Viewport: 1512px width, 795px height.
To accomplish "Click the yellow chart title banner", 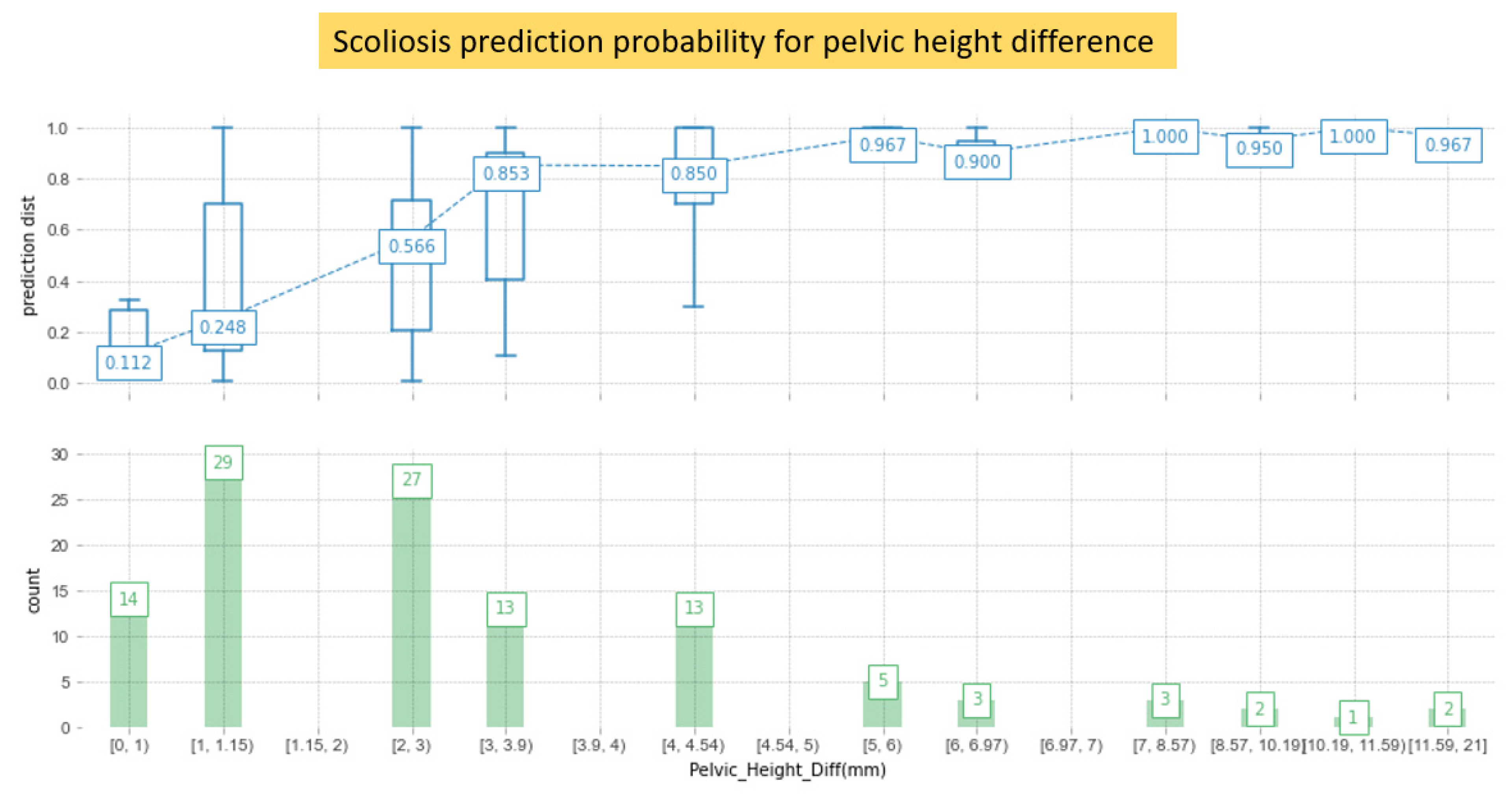I will click(x=747, y=41).
